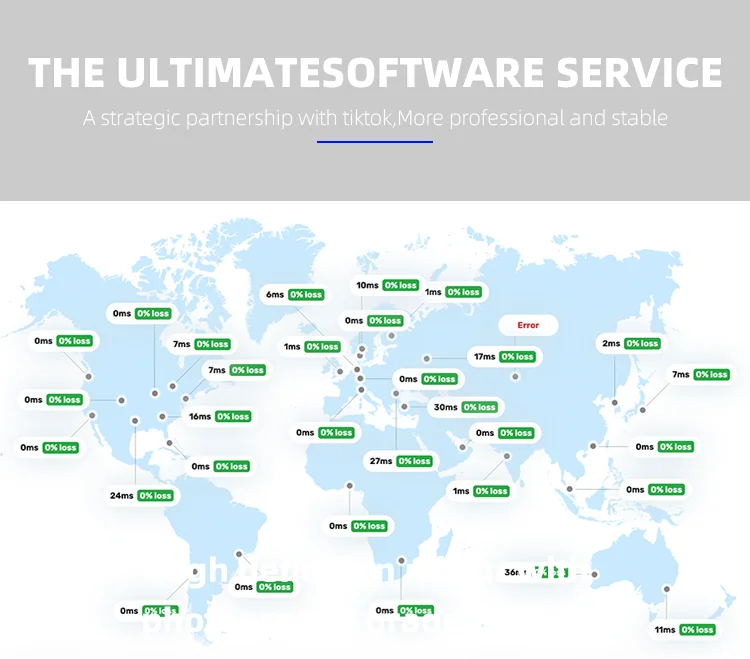Click the green 0% loss badge beside 27ms

[414, 461]
